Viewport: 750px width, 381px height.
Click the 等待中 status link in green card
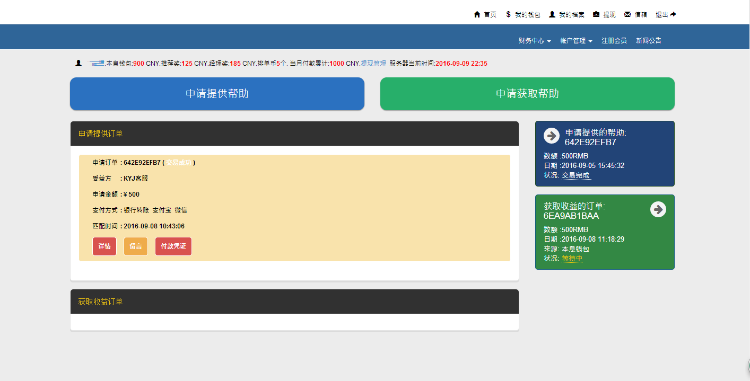tap(572, 258)
